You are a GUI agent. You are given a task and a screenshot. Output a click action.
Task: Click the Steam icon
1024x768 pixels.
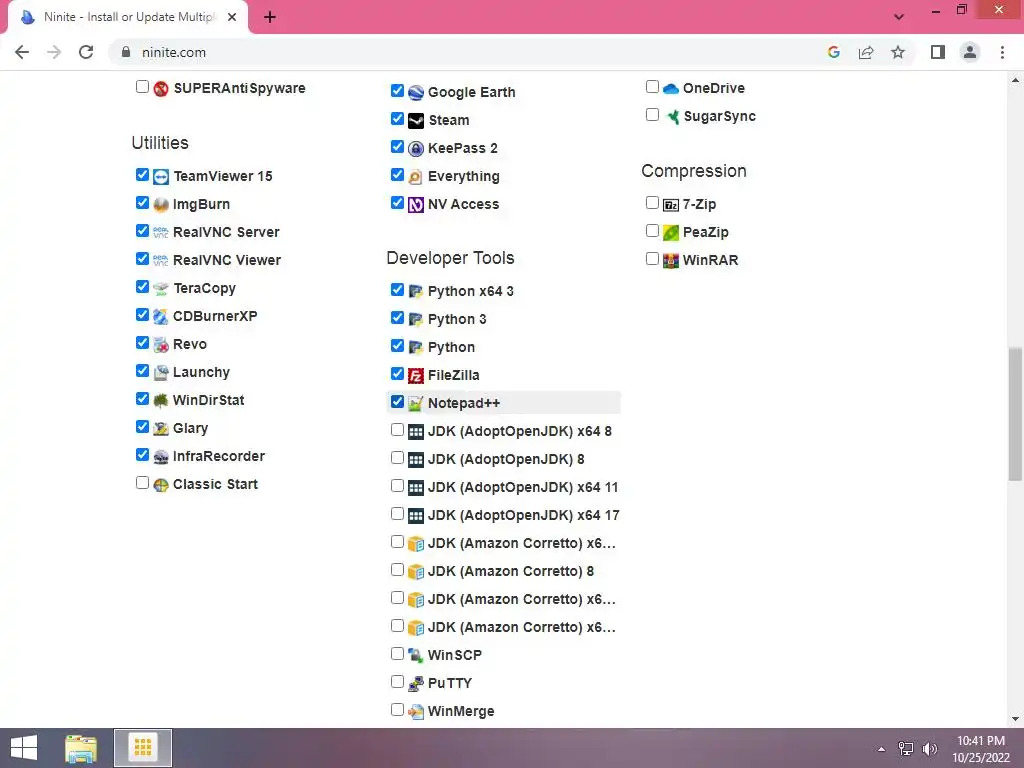416,121
